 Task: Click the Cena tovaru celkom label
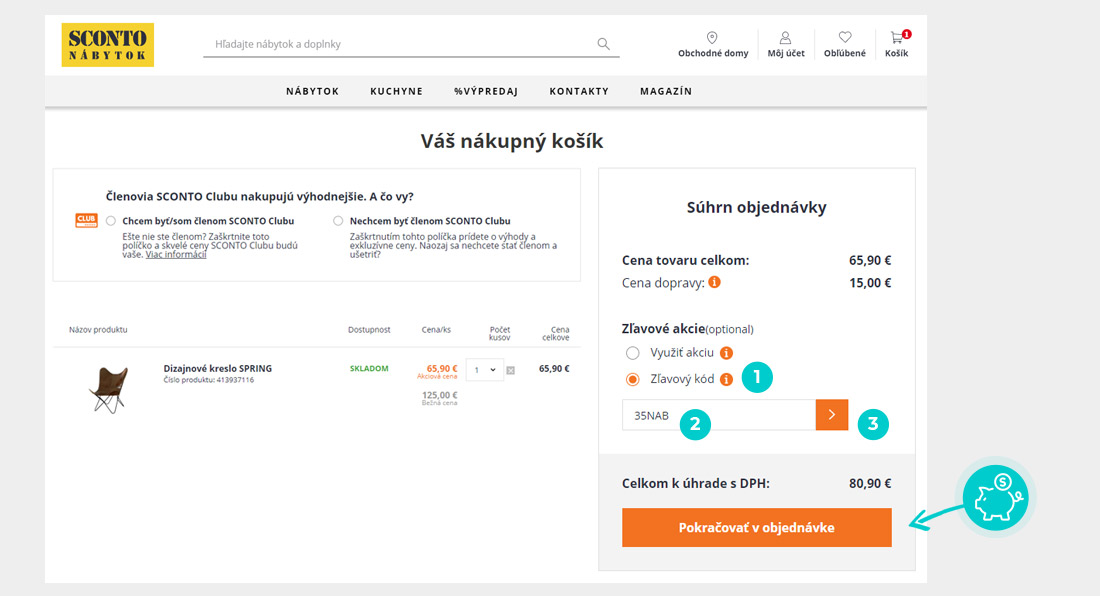[685, 260]
